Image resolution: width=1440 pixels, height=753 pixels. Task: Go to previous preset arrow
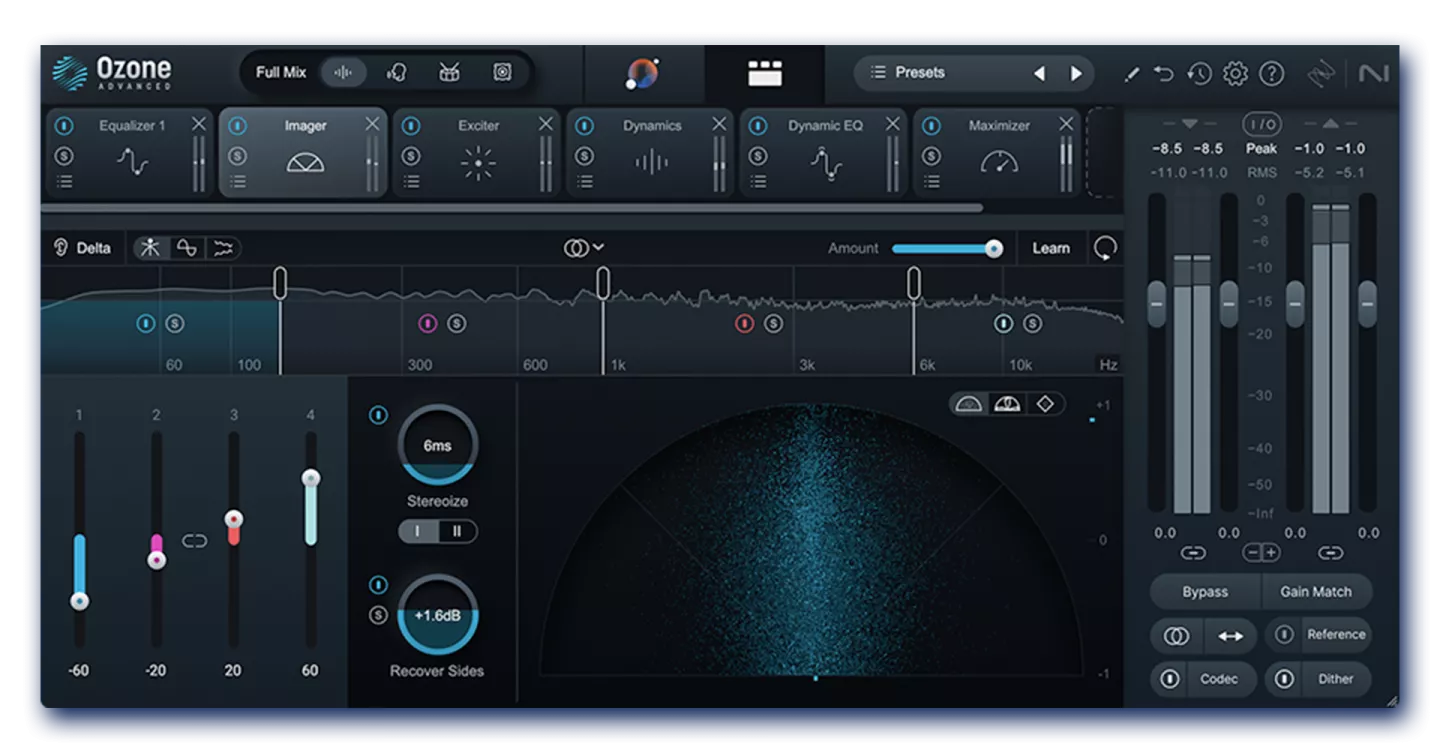tap(1039, 73)
